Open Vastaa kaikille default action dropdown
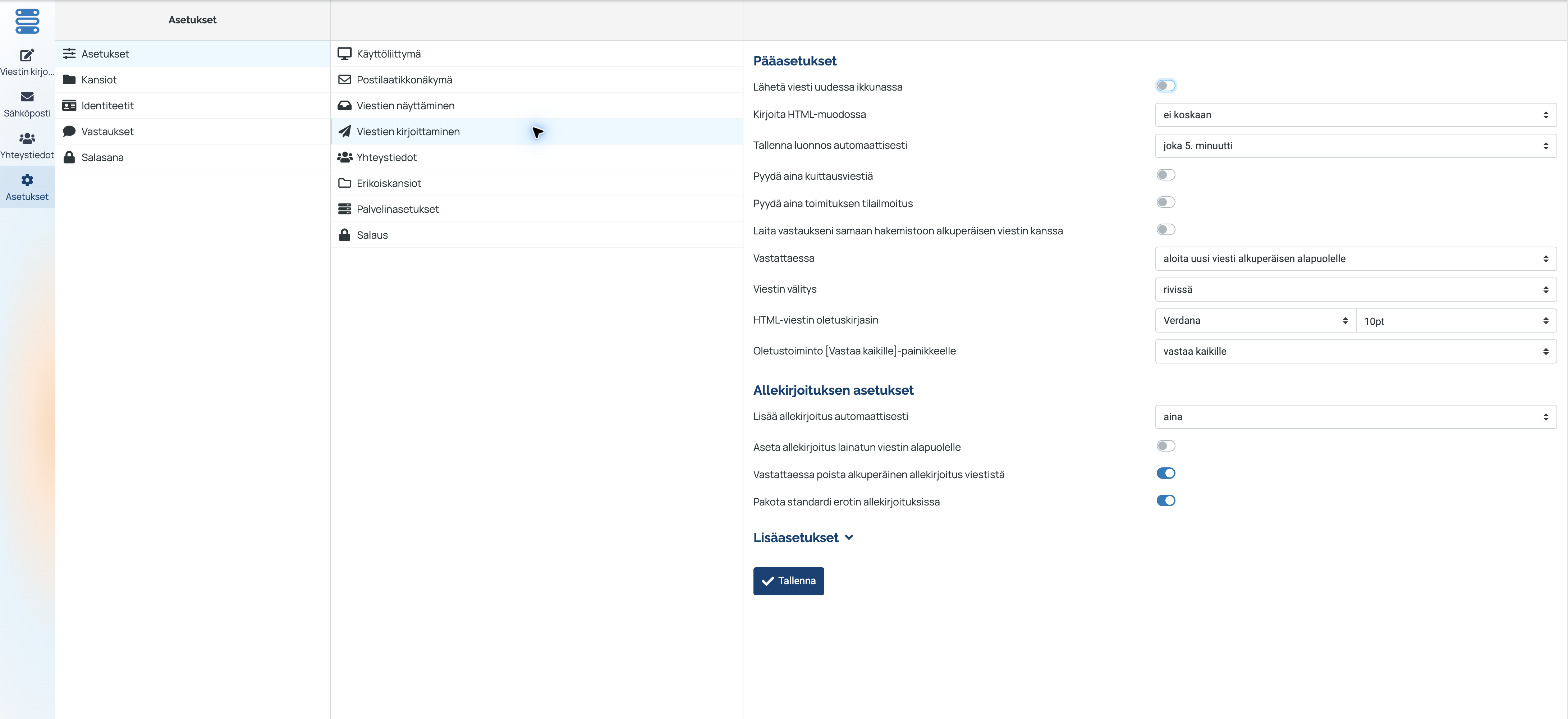This screenshot has width=1568, height=719. [x=1356, y=351]
